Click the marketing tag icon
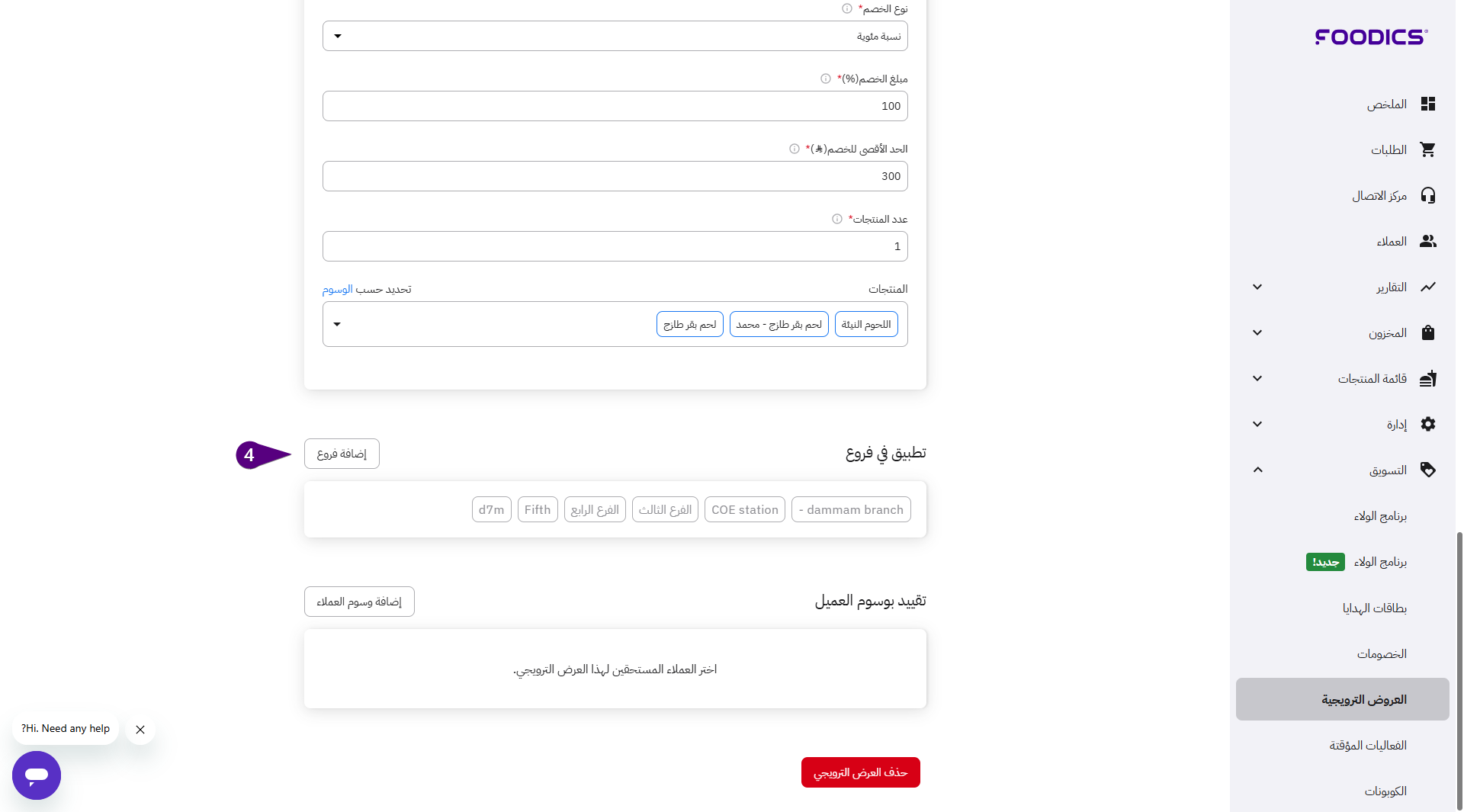1464x812 pixels. (1427, 470)
